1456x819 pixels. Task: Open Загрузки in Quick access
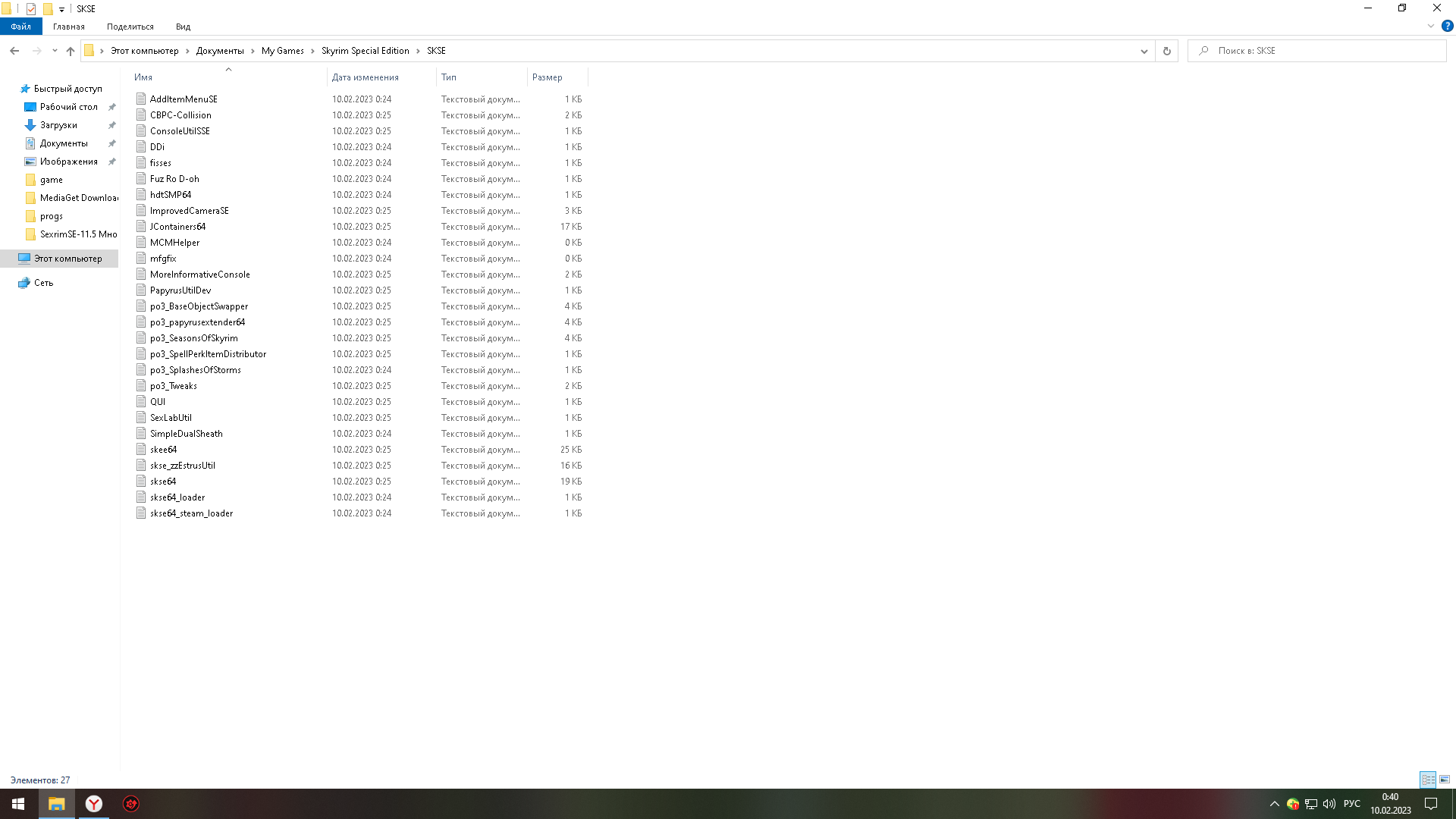[58, 125]
